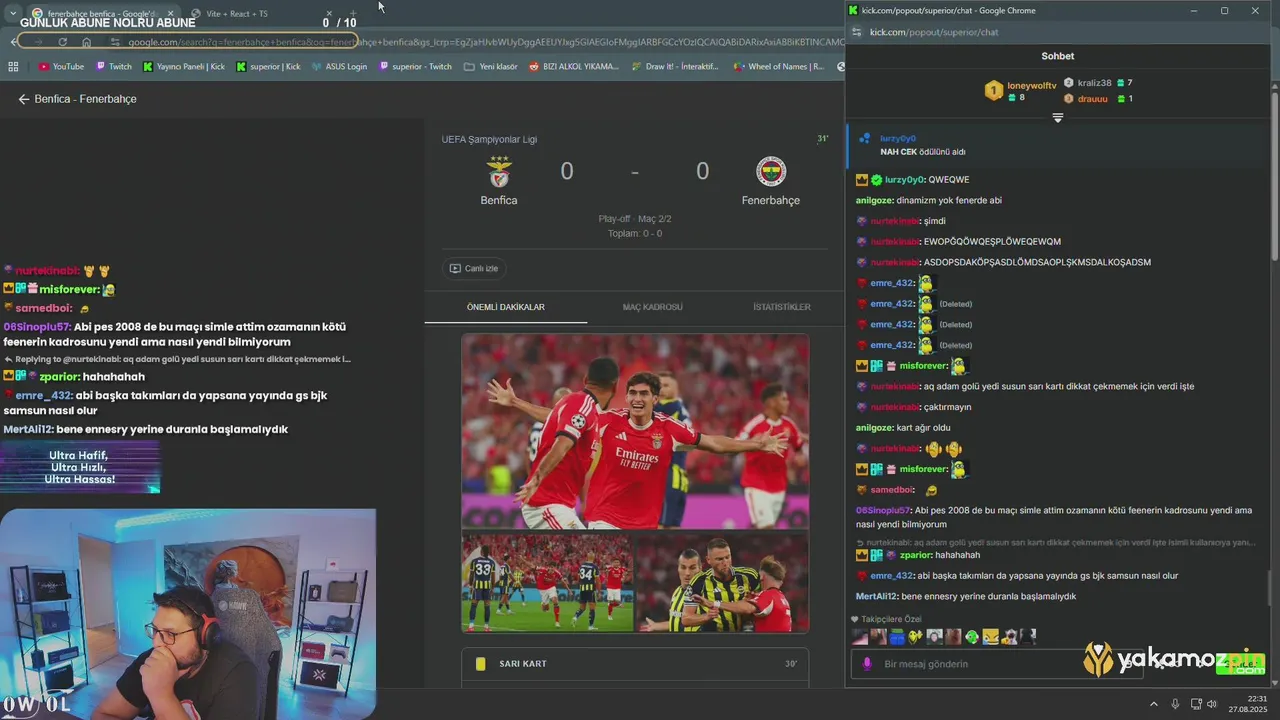Image resolution: width=1280 pixels, height=720 pixels.
Task: Open the tab search dropdown
Action: pyautogui.click(x=12, y=14)
